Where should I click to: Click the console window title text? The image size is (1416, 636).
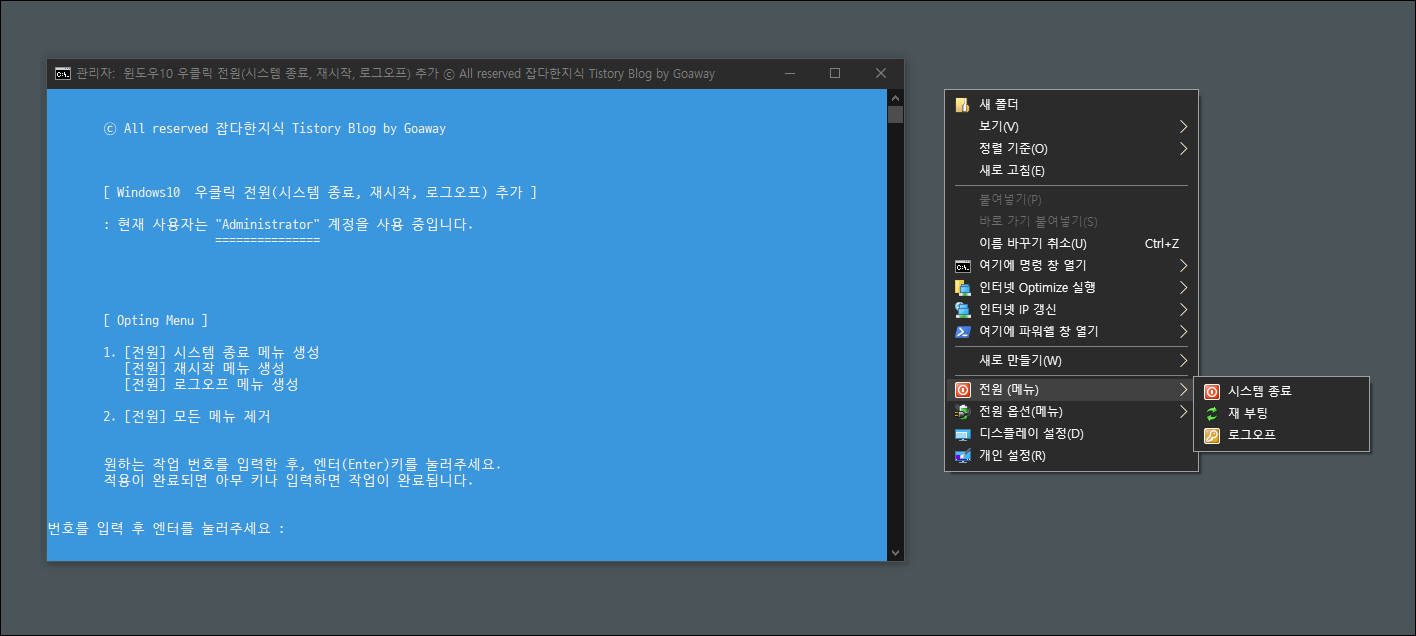point(396,74)
